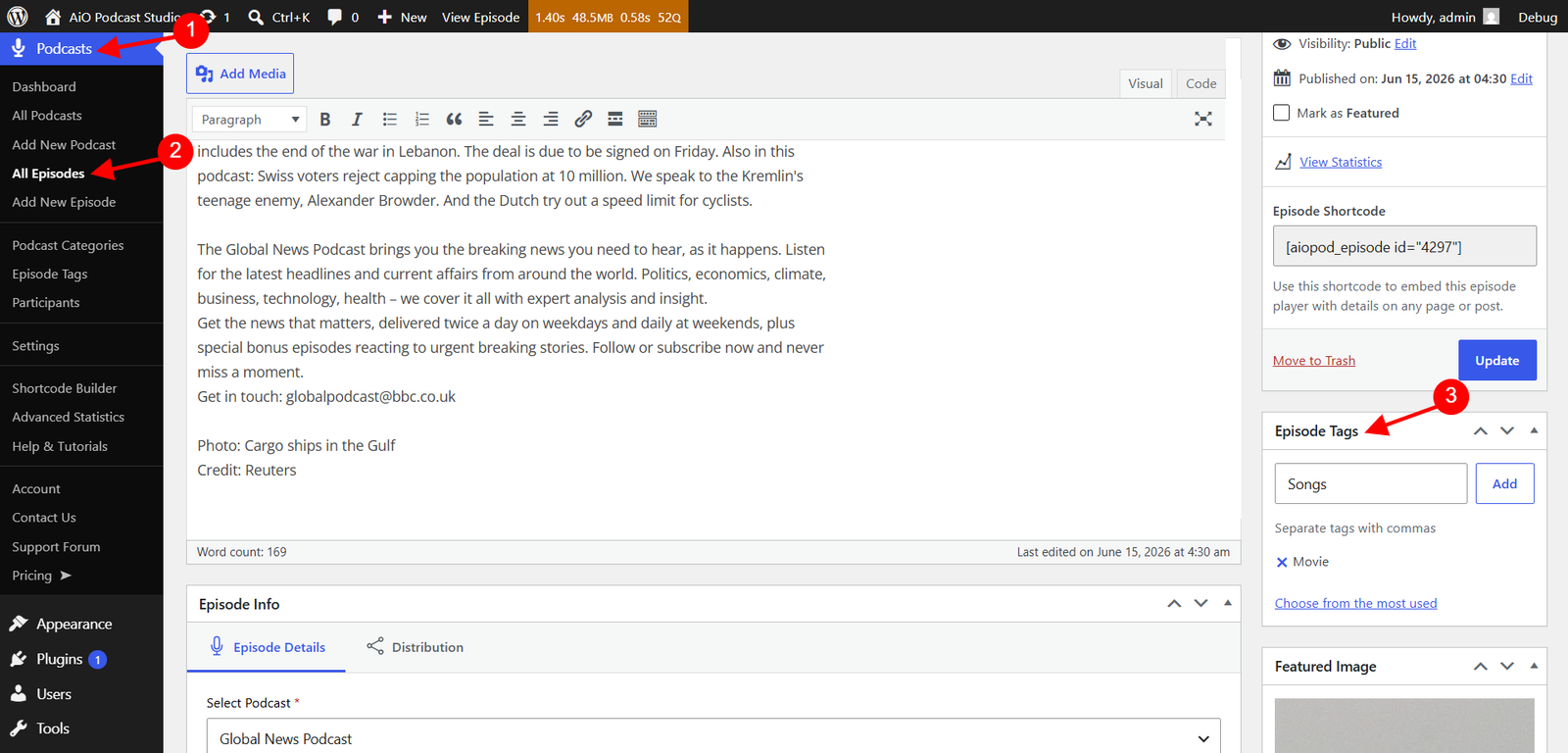This screenshot has width=1568, height=753.
Task: Insert or edit a link
Action: (x=583, y=119)
